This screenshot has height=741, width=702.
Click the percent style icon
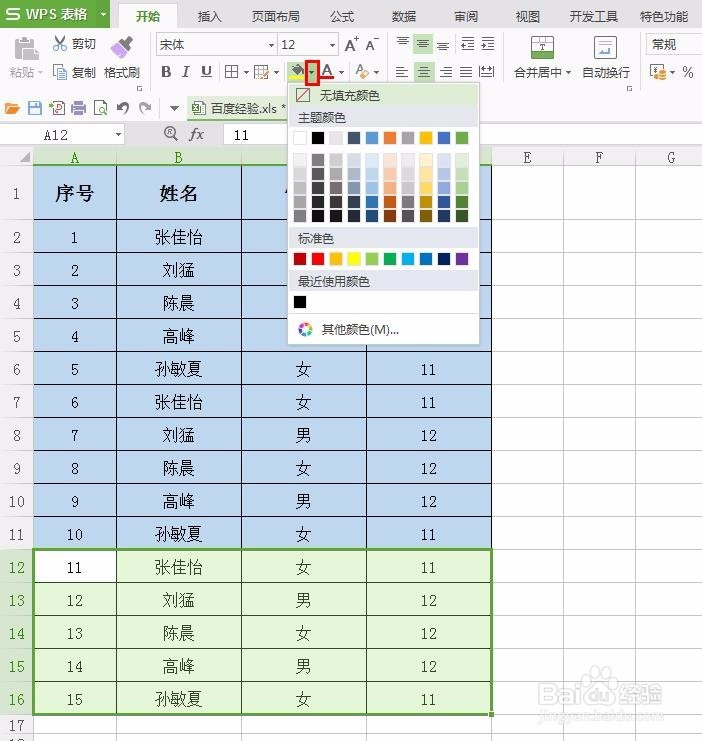(688, 72)
